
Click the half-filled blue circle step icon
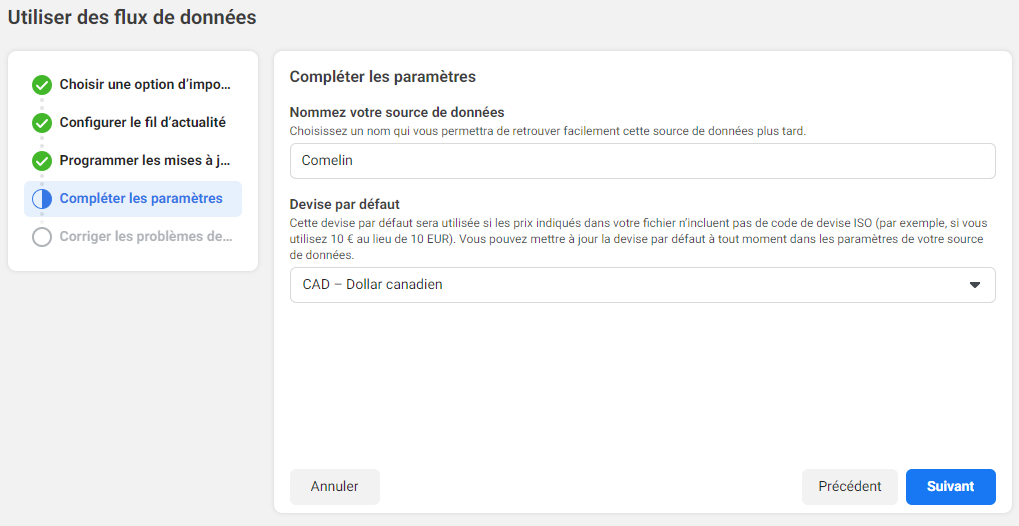42,199
